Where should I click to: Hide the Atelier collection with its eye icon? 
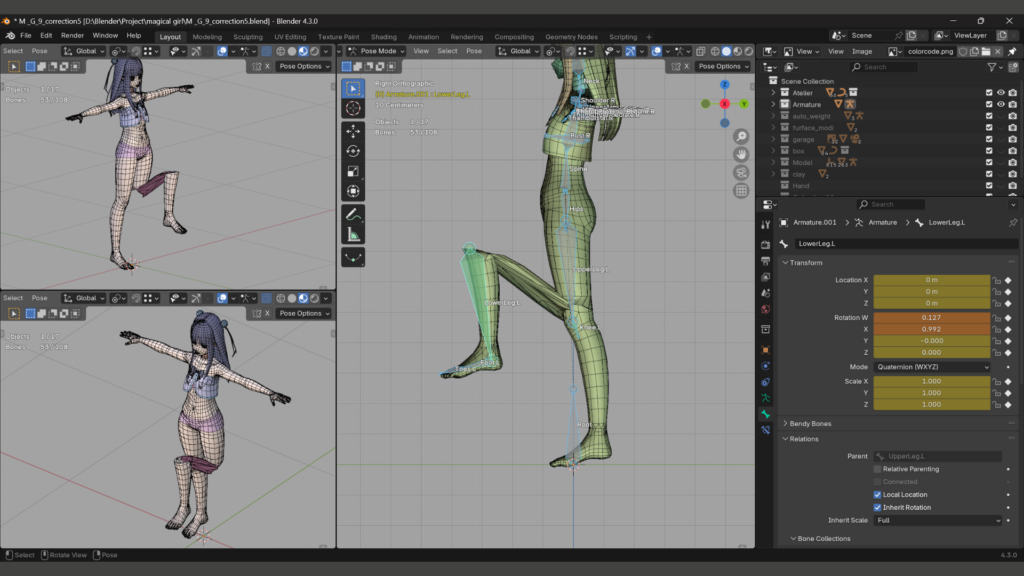[x=1000, y=93]
